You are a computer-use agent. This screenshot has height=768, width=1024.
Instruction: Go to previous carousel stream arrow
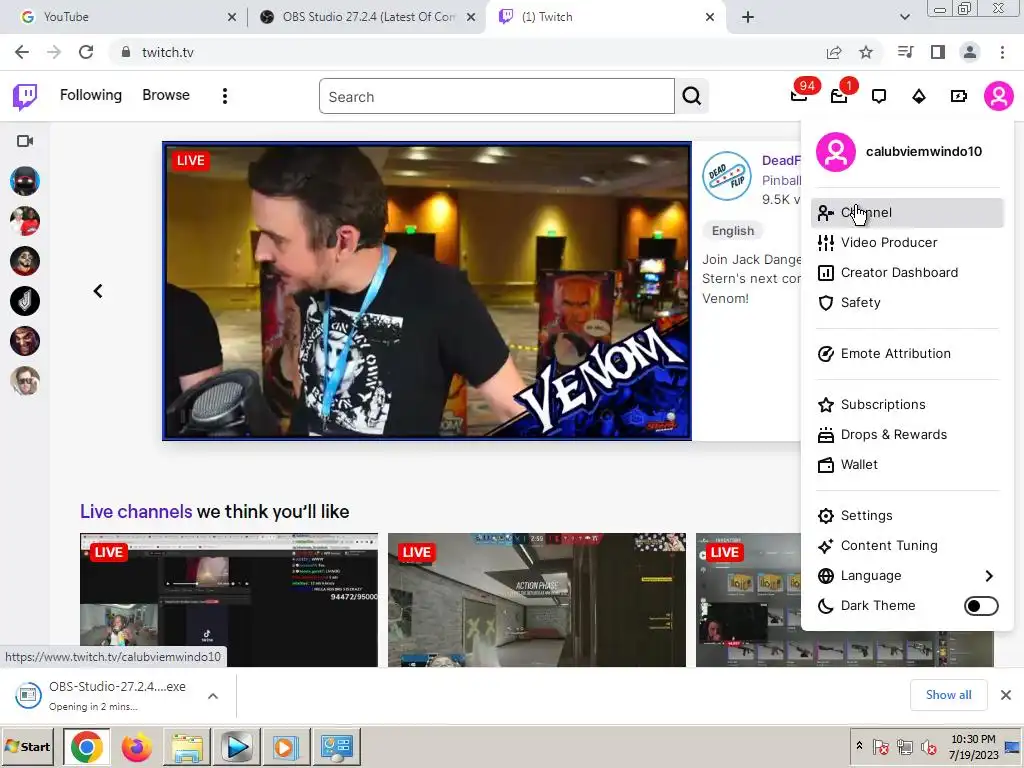(x=98, y=291)
